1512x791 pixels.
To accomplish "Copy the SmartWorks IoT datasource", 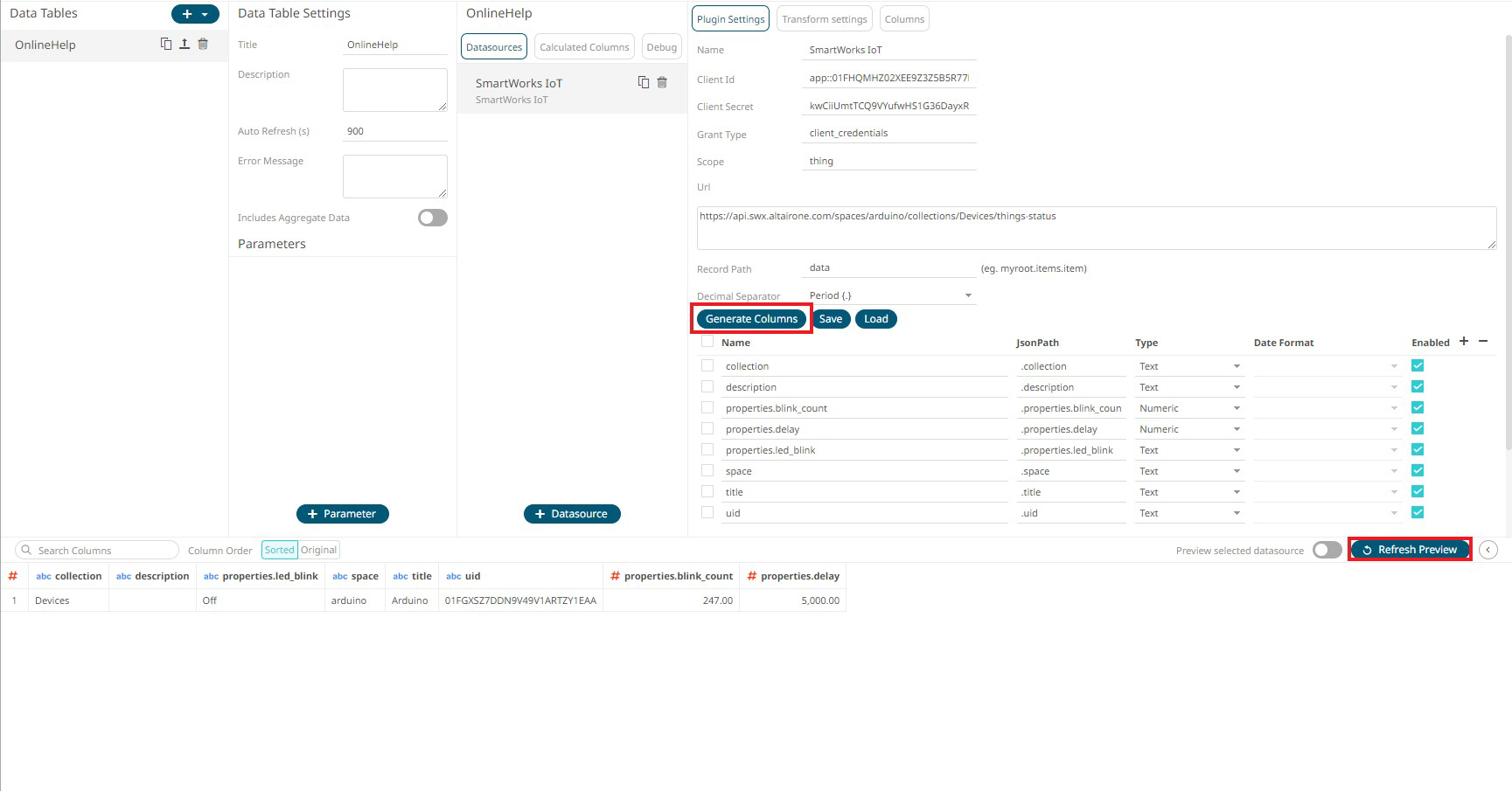I will pos(644,82).
